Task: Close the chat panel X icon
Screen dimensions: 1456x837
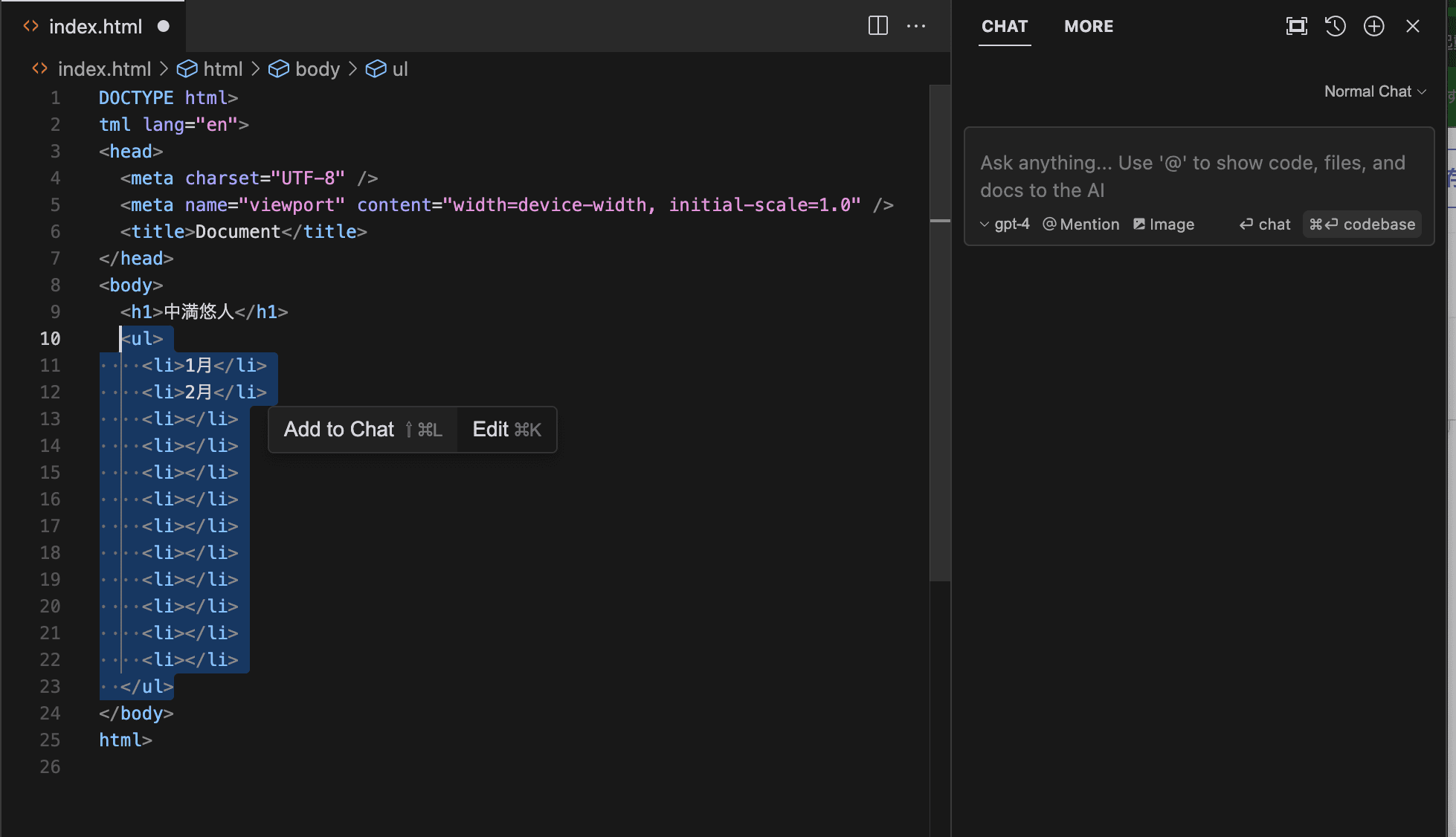Action: tap(1413, 26)
